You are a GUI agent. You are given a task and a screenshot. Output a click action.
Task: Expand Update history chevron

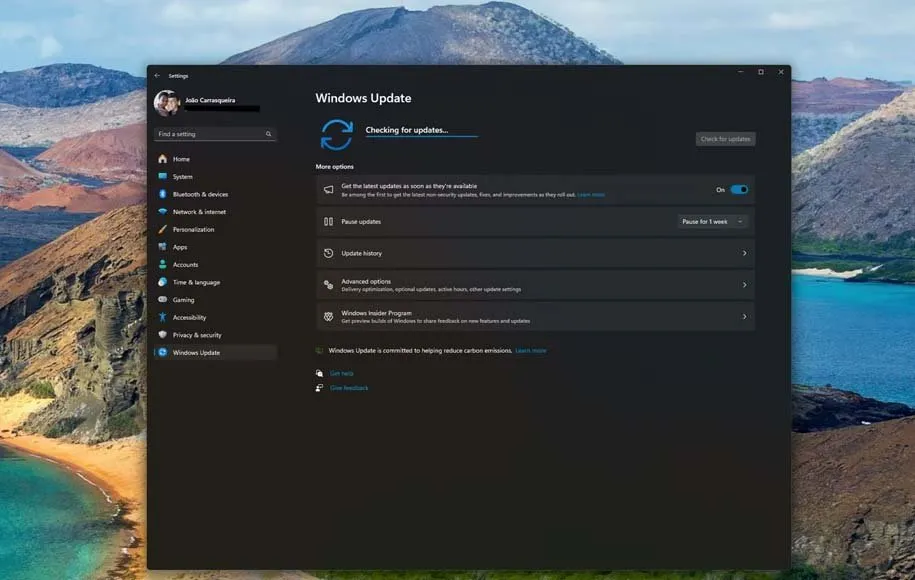744,253
